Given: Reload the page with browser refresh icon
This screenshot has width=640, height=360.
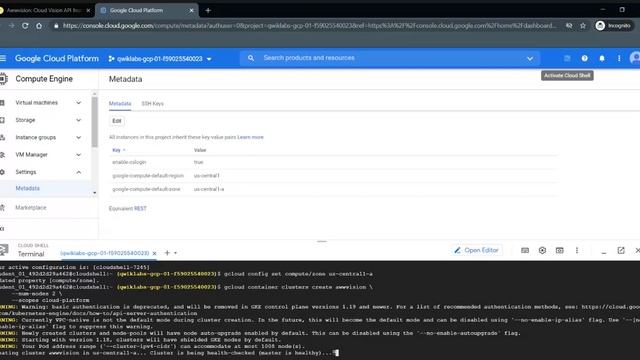Looking at the screenshot, I should coord(25,26).
